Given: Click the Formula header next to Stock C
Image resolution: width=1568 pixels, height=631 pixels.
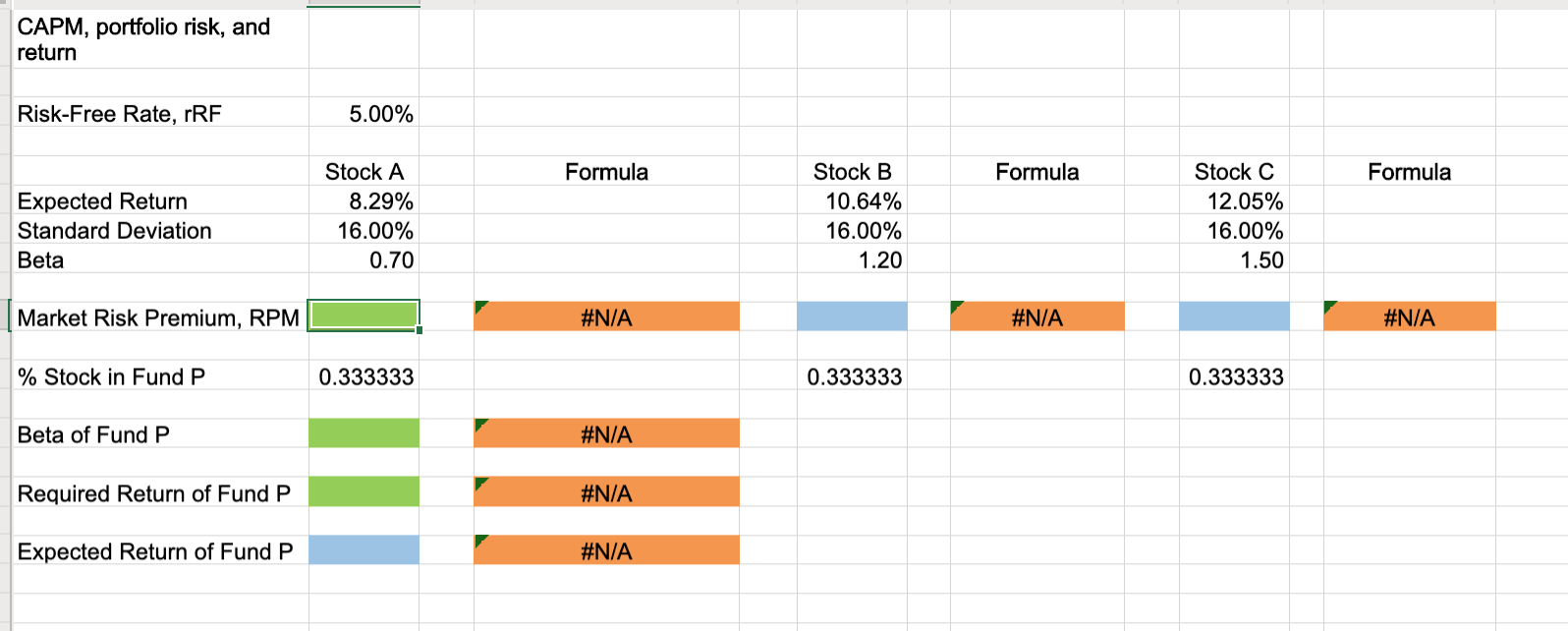Looking at the screenshot, I should (x=1409, y=170).
